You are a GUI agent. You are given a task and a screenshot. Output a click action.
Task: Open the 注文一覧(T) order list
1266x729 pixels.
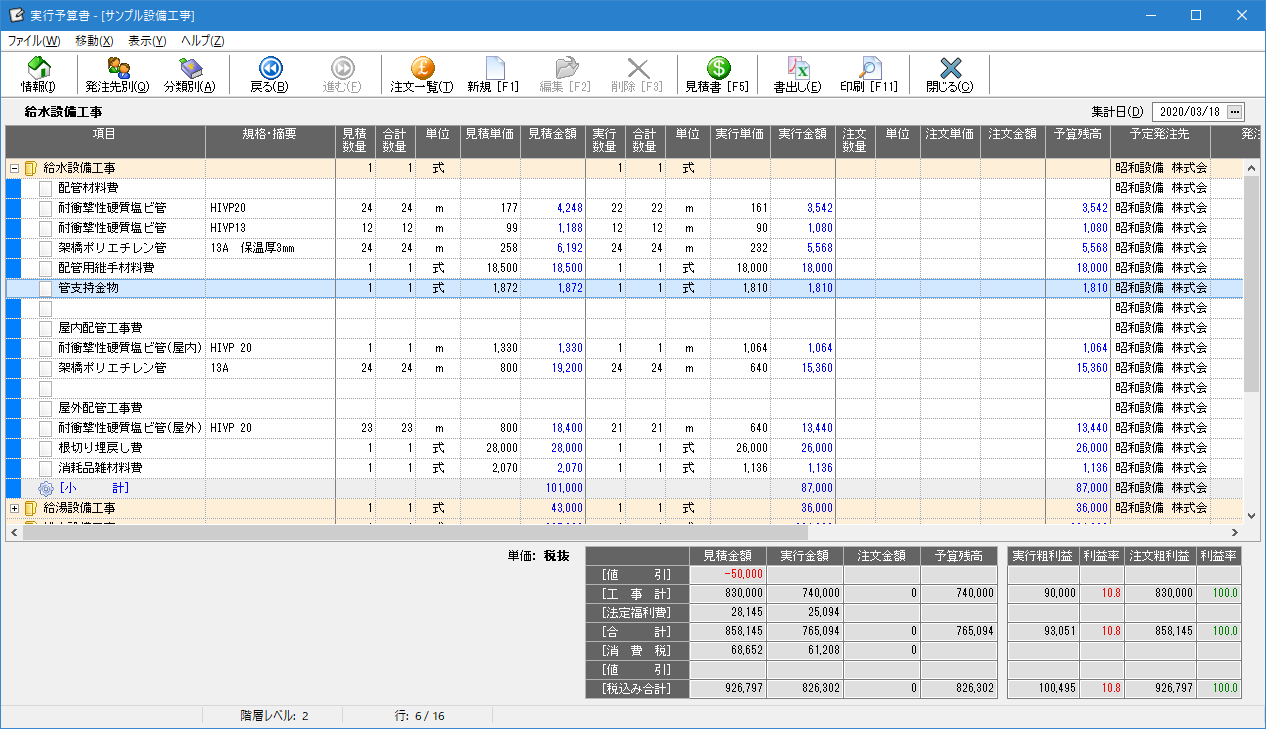pyautogui.click(x=421, y=74)
